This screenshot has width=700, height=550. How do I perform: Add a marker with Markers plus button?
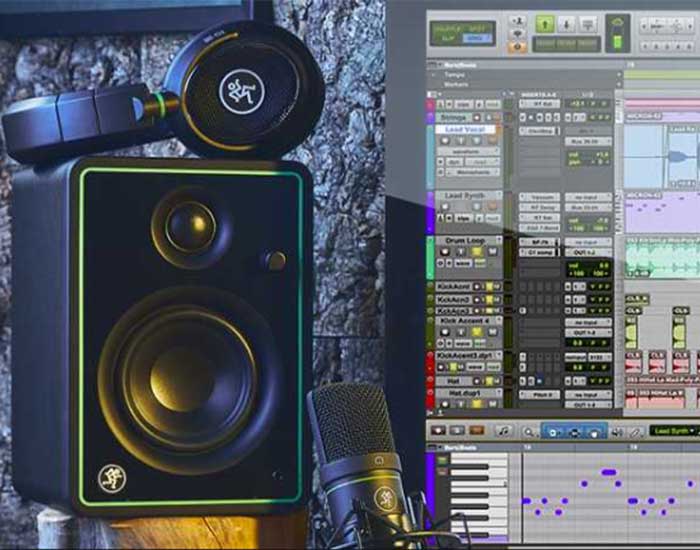[x=619, y=84]
